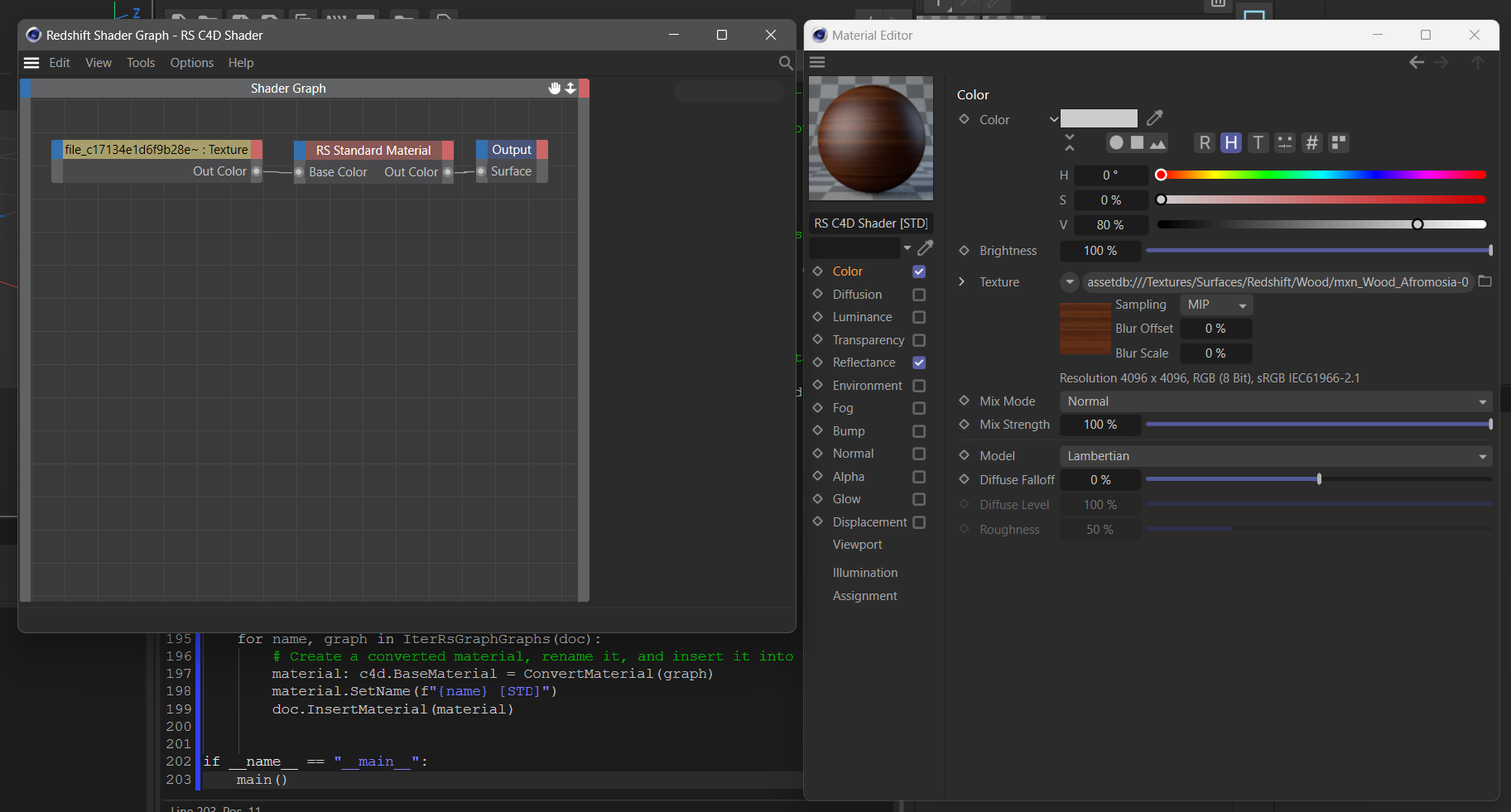Enable the Displacement channel checkbox

(x=919, y=522)
